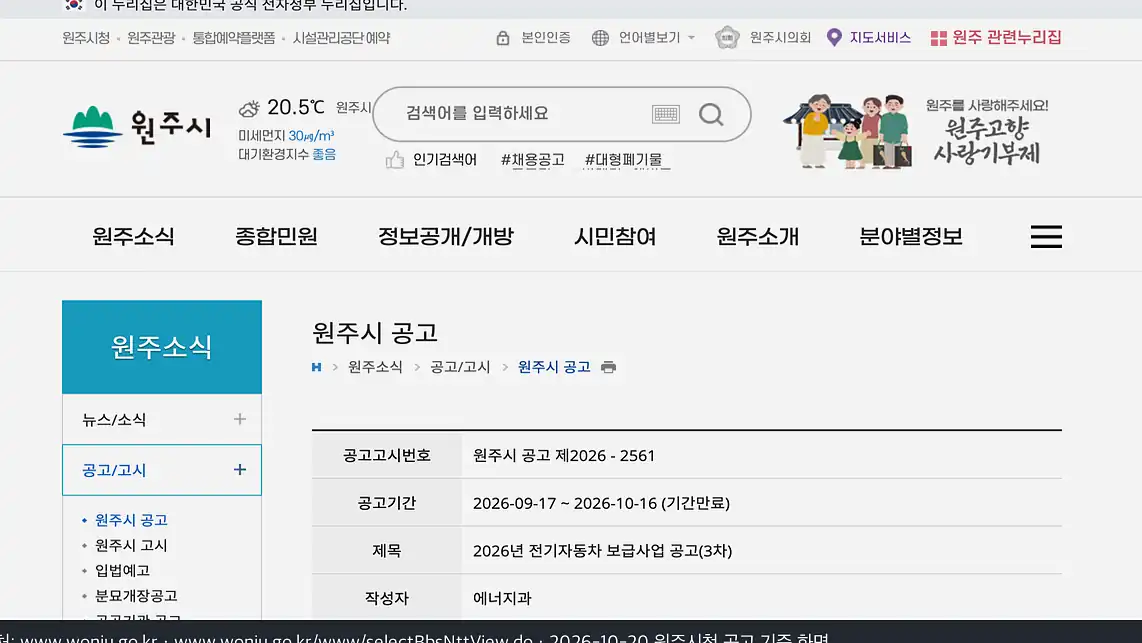Click 대기환경지수 좋음 text
The width and height of the screenshot is (1142, 643).
pos(287,154)
